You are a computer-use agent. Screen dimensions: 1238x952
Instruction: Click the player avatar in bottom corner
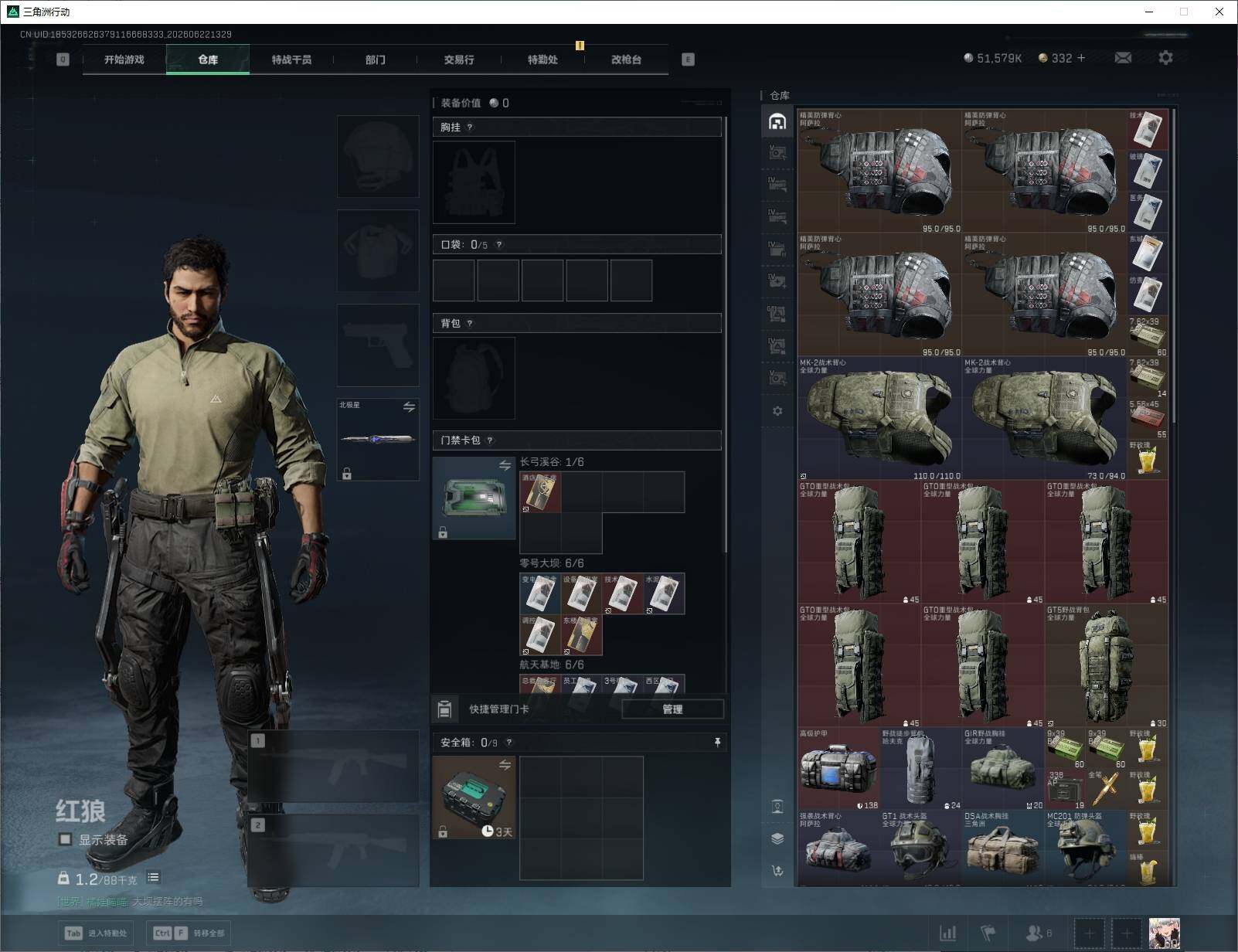(1164, 933)
